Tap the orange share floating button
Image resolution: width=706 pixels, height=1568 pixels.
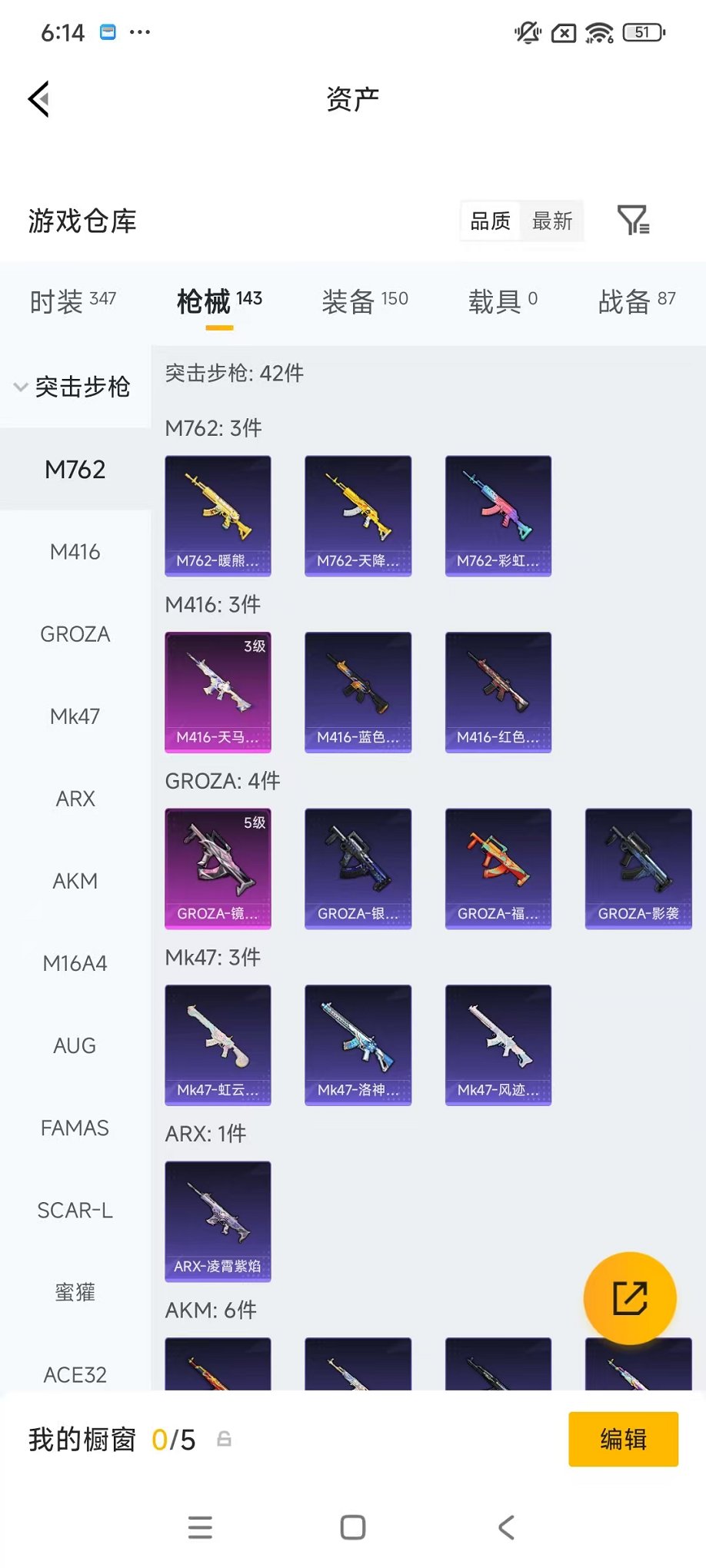pos(630,1298)
